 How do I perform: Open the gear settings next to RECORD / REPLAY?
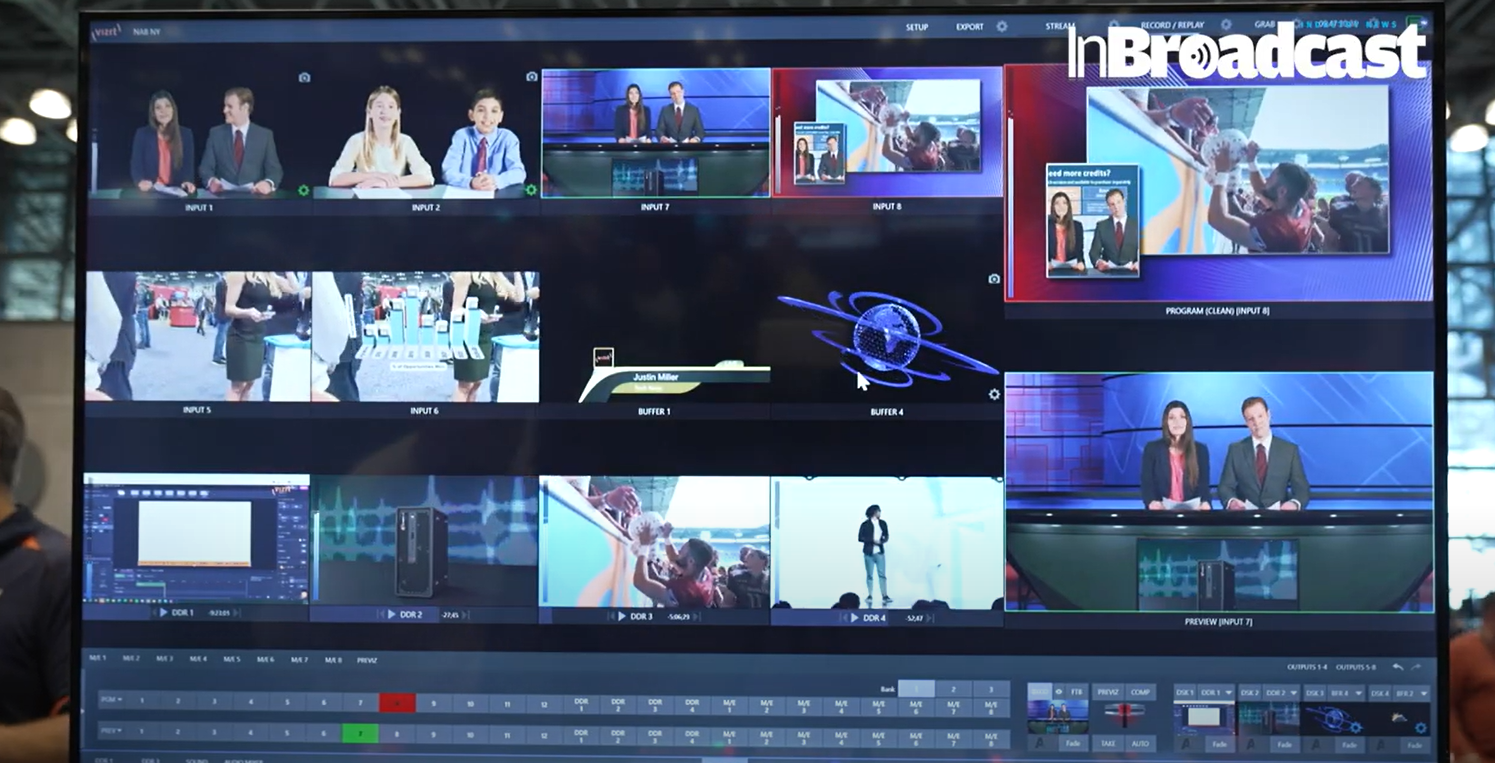[1225, 25]
